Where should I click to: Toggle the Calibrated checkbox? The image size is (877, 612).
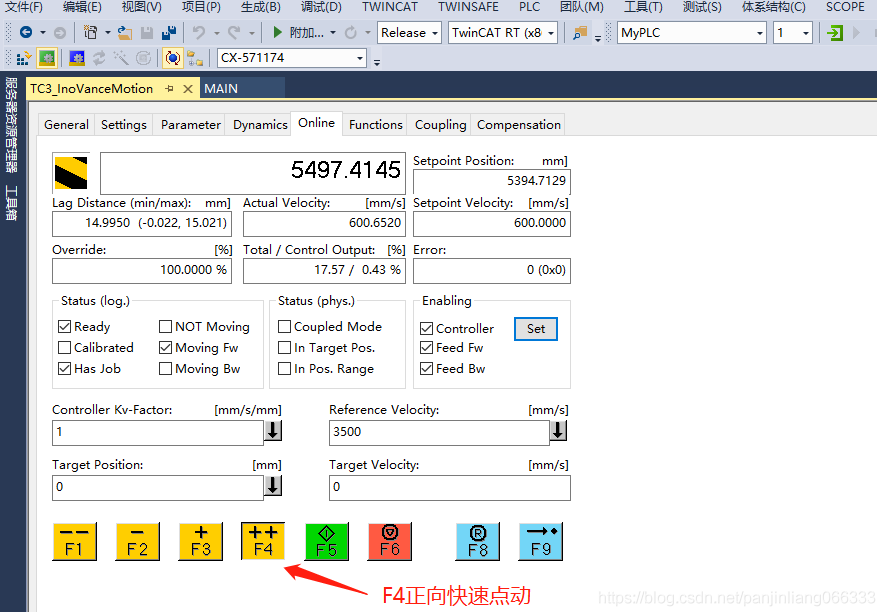coord(64,347)
